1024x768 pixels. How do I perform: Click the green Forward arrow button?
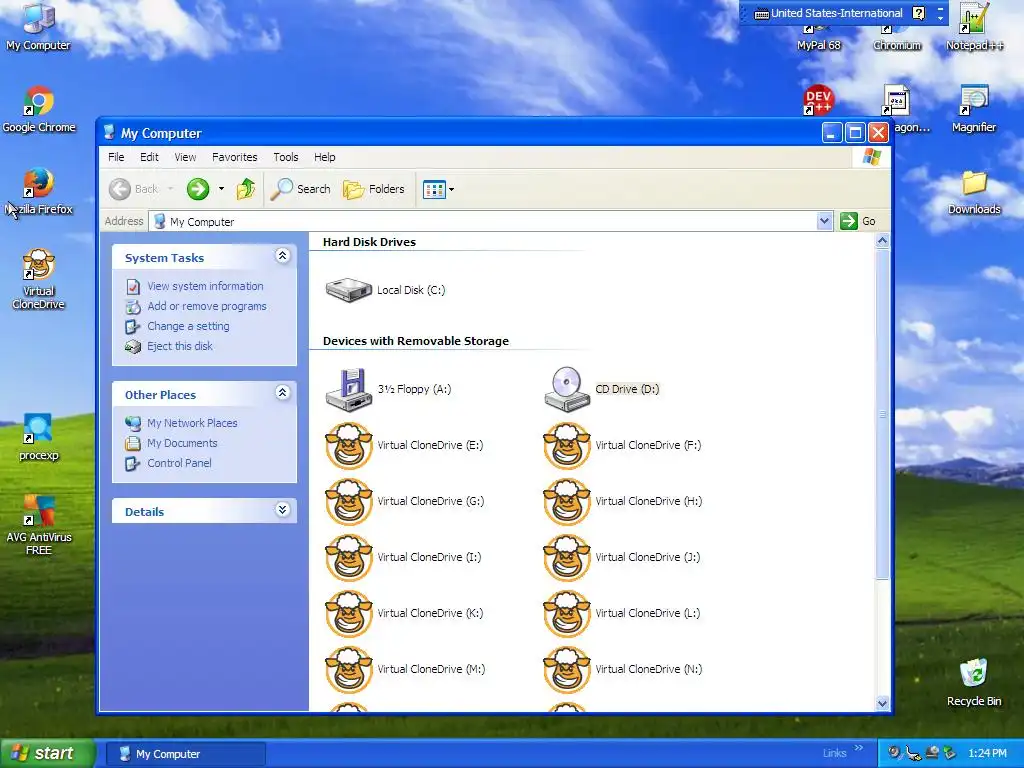coord(197,189)
